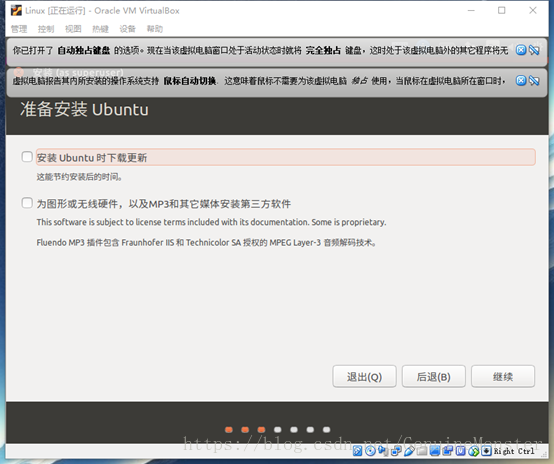The image size is (554, 464).
Task: Open the 设备 menu
Action: (128, 29)
